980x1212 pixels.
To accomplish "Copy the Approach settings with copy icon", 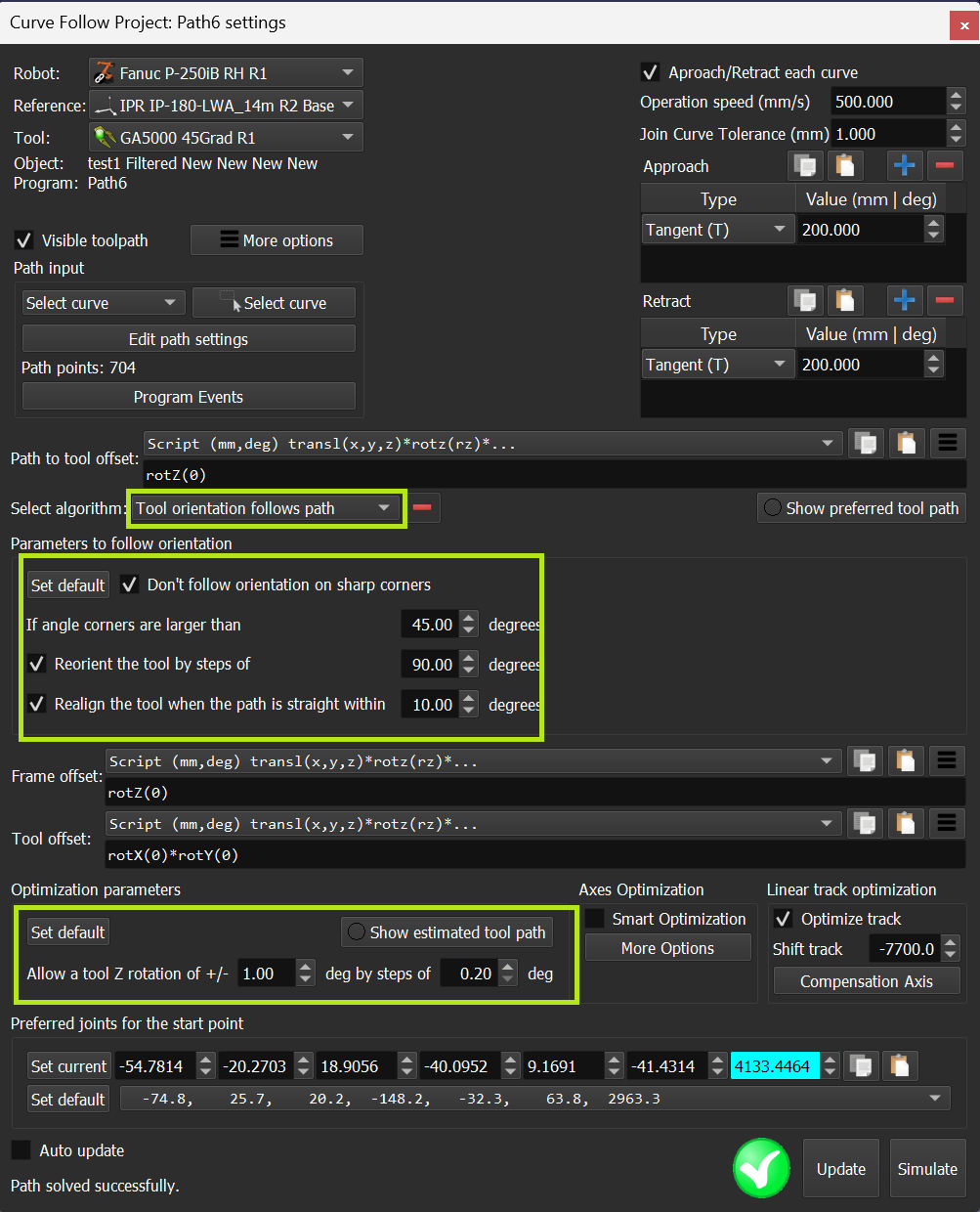I will (x=805, y=165).
